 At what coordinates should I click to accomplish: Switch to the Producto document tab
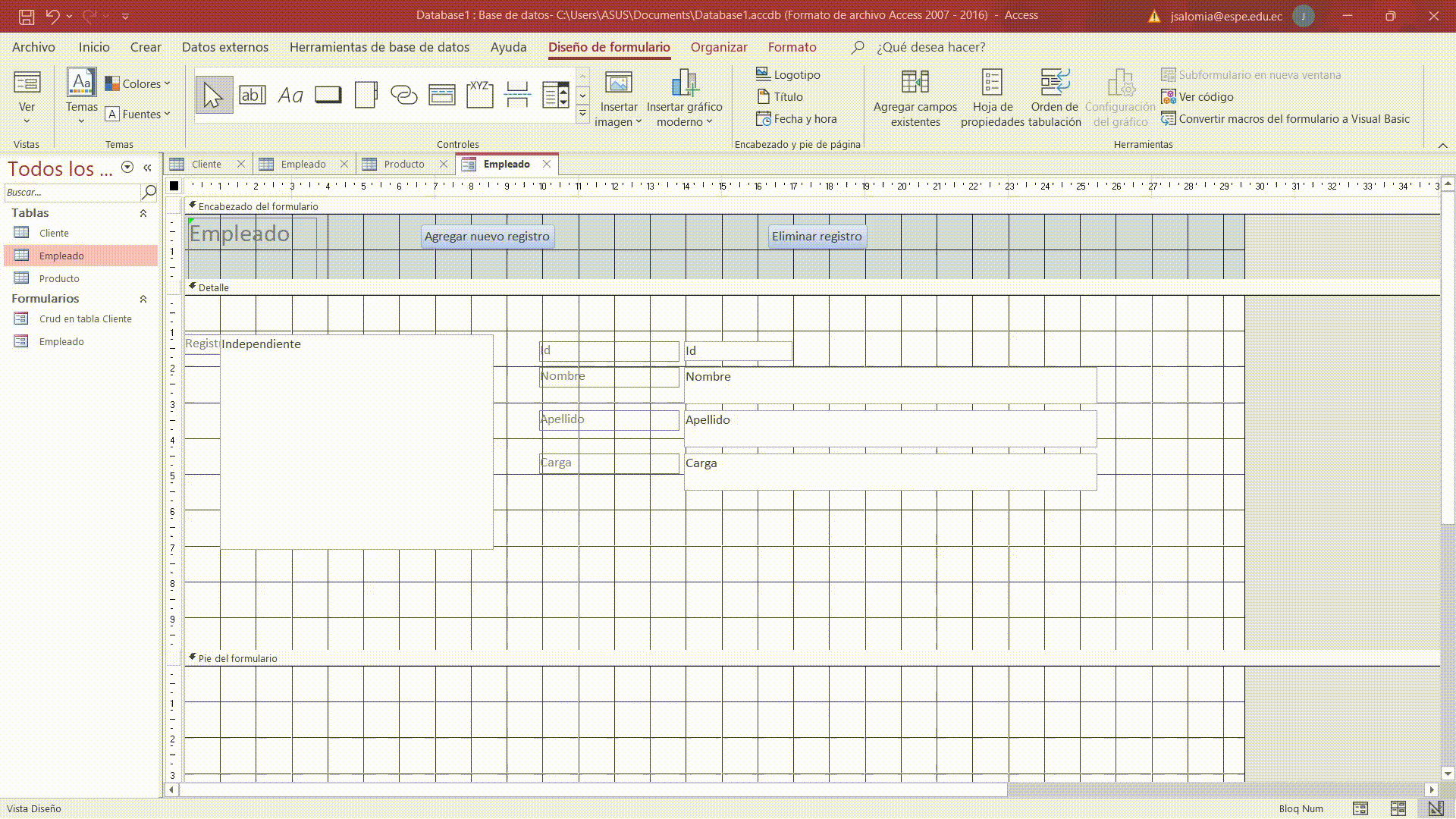(404, 165)
